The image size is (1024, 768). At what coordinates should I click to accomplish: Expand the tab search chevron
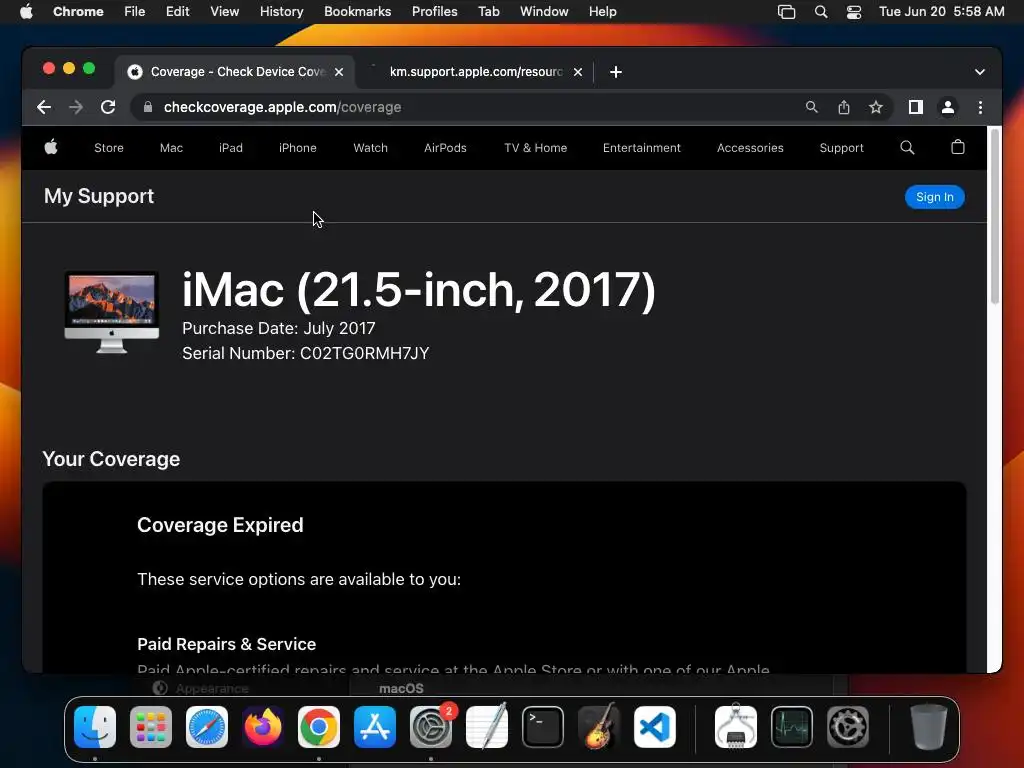pos(980,72)
